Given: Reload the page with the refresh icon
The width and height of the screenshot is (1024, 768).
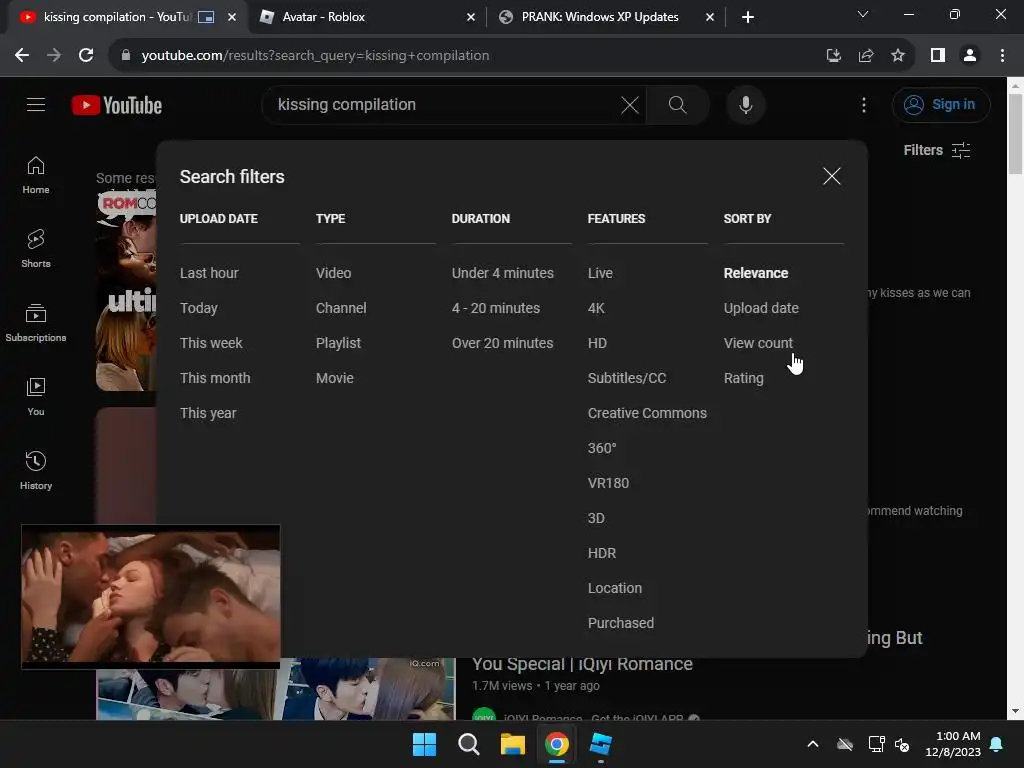Looking at the screenshot, I should coord(86,56).
